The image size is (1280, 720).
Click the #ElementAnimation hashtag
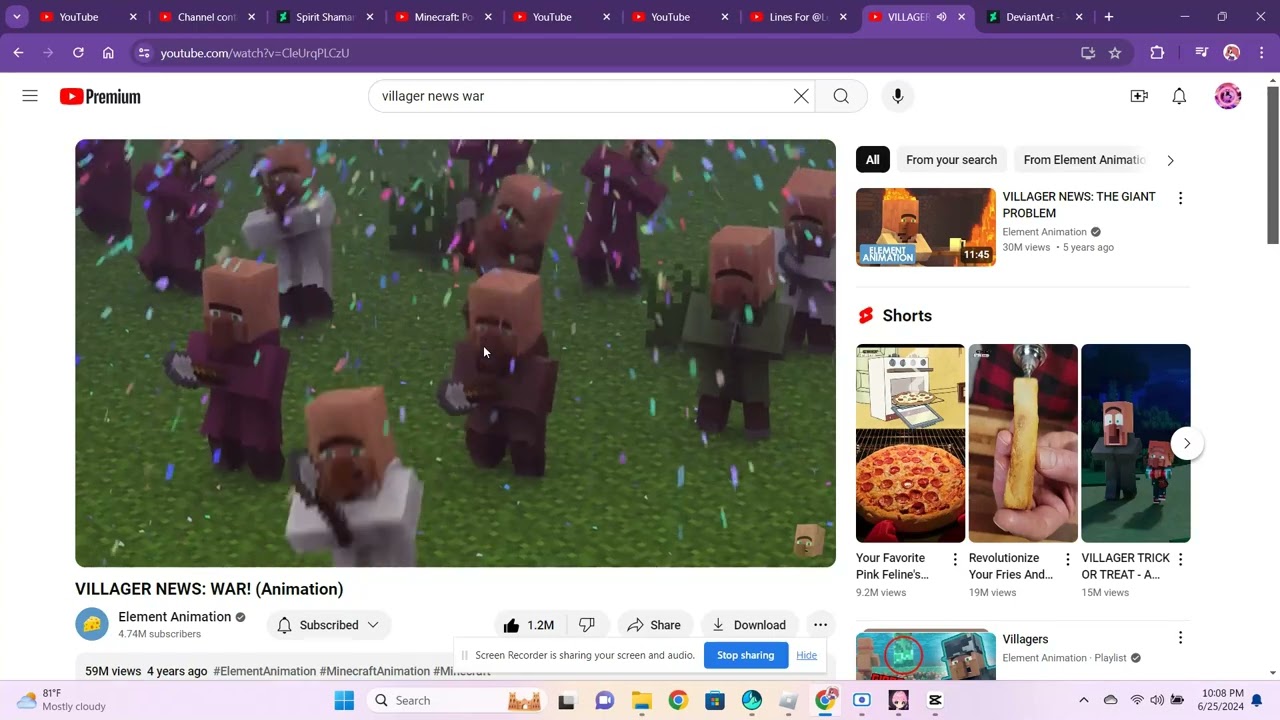point(264,671)
